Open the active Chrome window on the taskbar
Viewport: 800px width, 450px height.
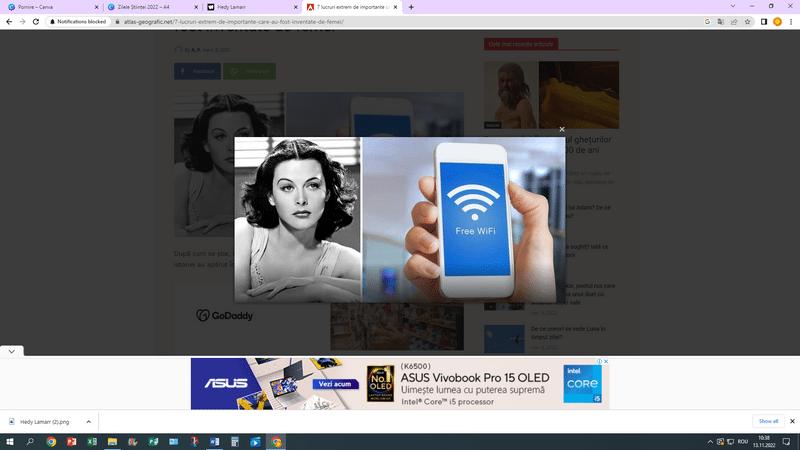(276, 442)
